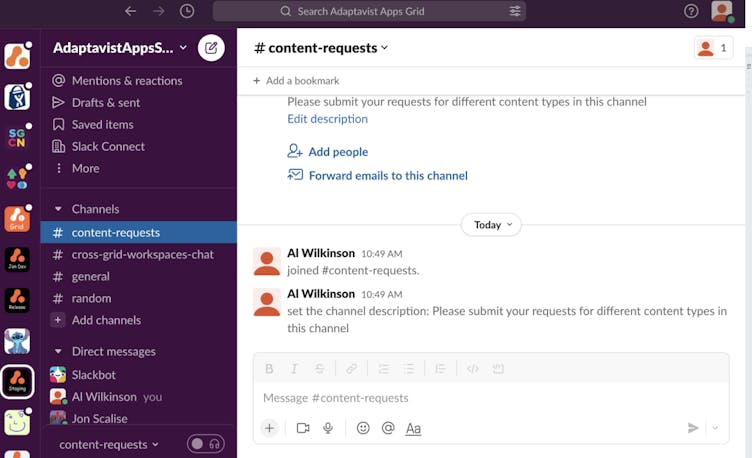Image resolution: width=752 pixels, height=458 pixels.
Task: Toggle the huddle headphones switch
Action: 206,444
